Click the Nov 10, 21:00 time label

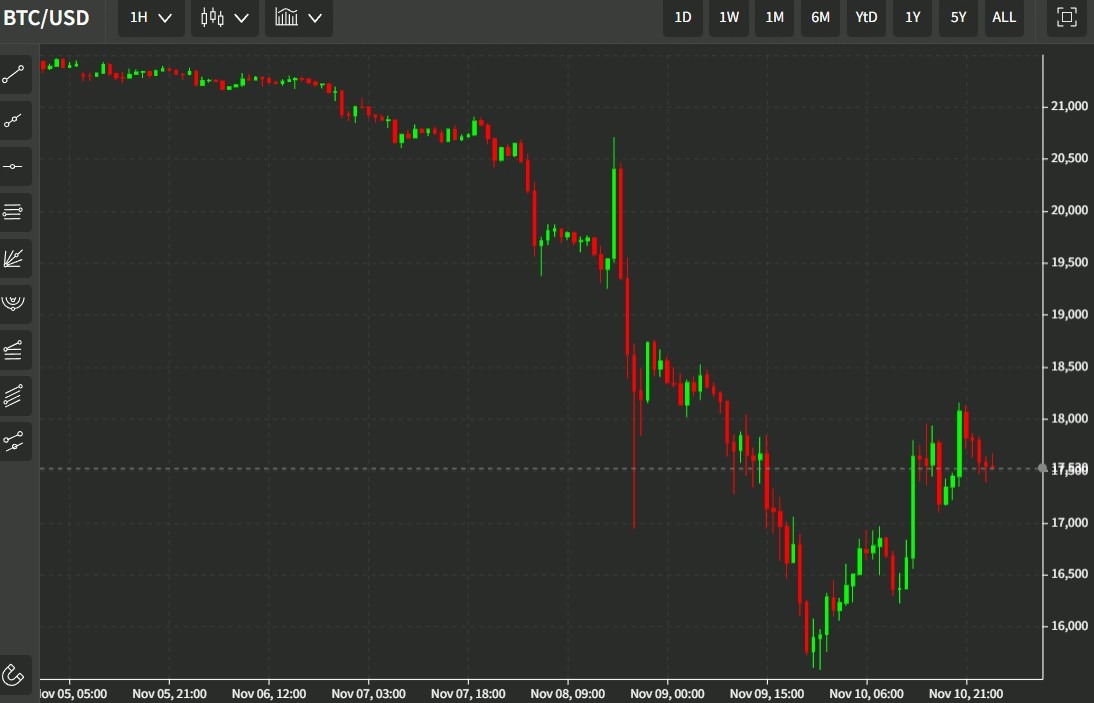966,694
